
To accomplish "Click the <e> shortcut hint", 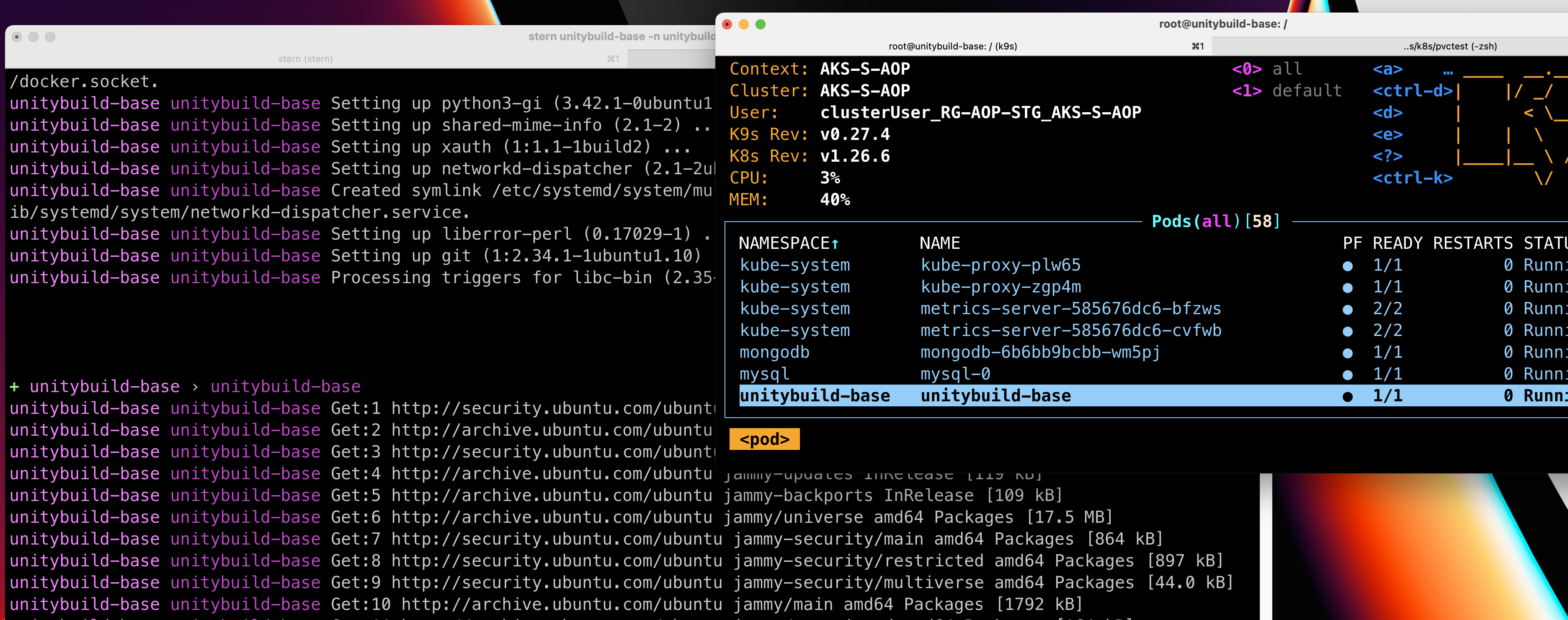I will point(1387,134).
